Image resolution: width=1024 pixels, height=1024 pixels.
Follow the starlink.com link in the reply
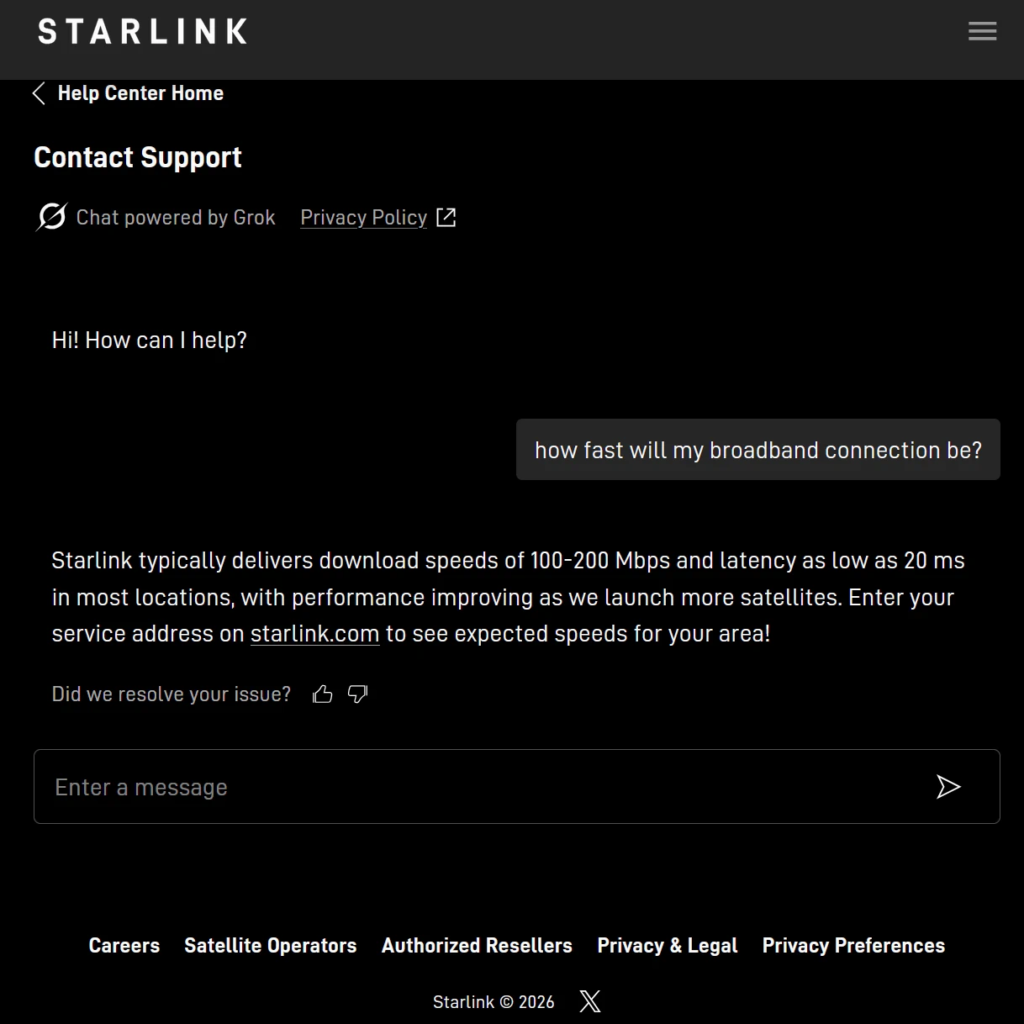314,634
